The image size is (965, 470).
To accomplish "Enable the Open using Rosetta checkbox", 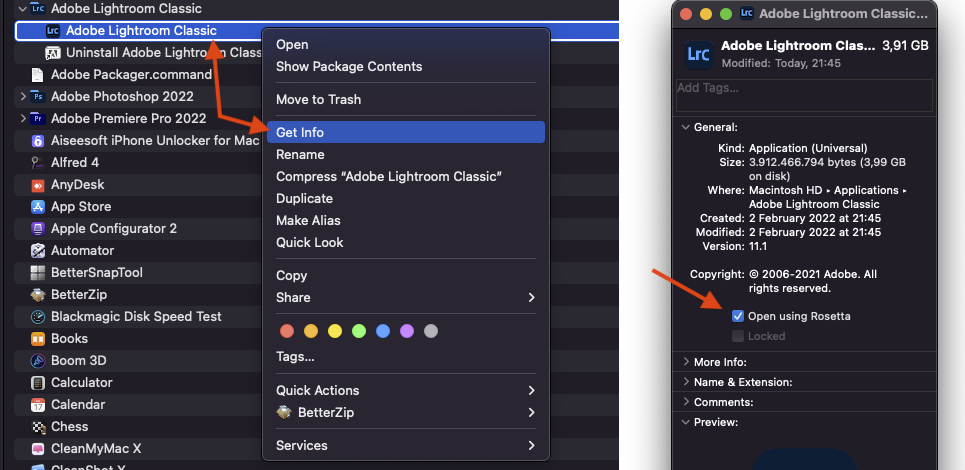I will click(x=738, y=316).
